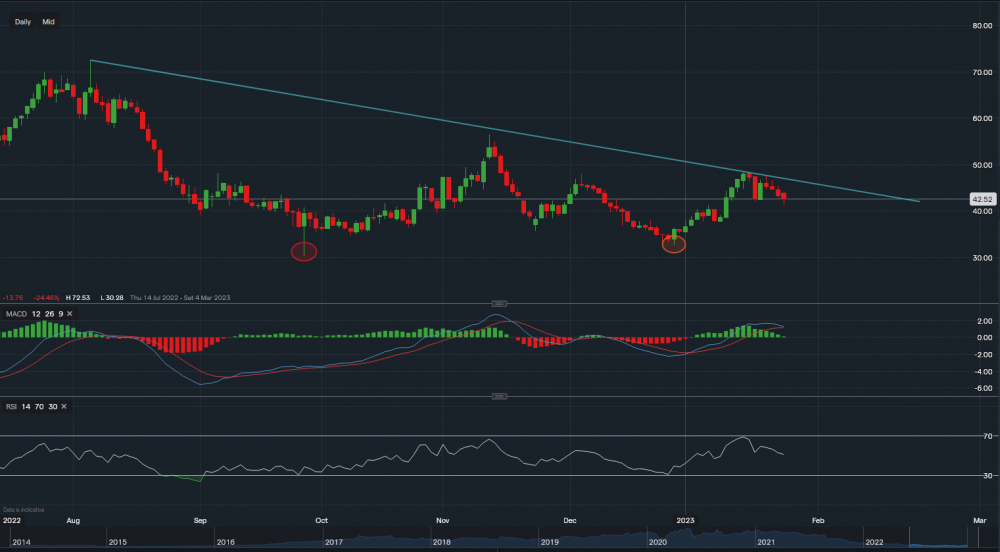This screenshot has height=552, width=1000.
Task: Select the descending teal trendline
Action: (x=500, y=129)
